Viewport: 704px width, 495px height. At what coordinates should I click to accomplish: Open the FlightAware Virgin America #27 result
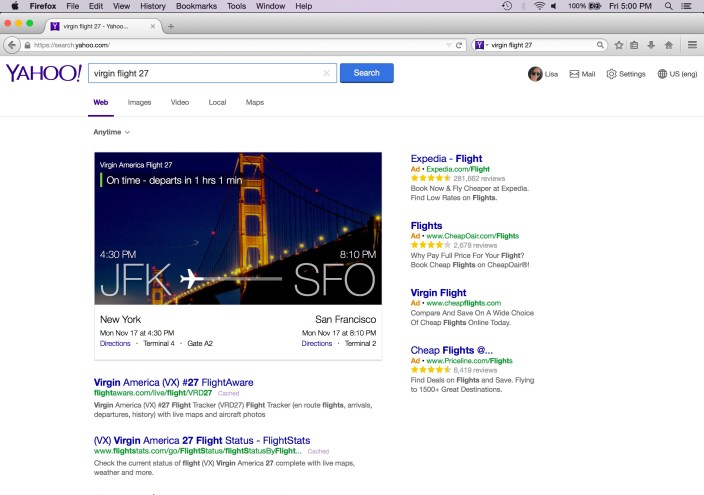pyautogui.click(x=173, y=382)
